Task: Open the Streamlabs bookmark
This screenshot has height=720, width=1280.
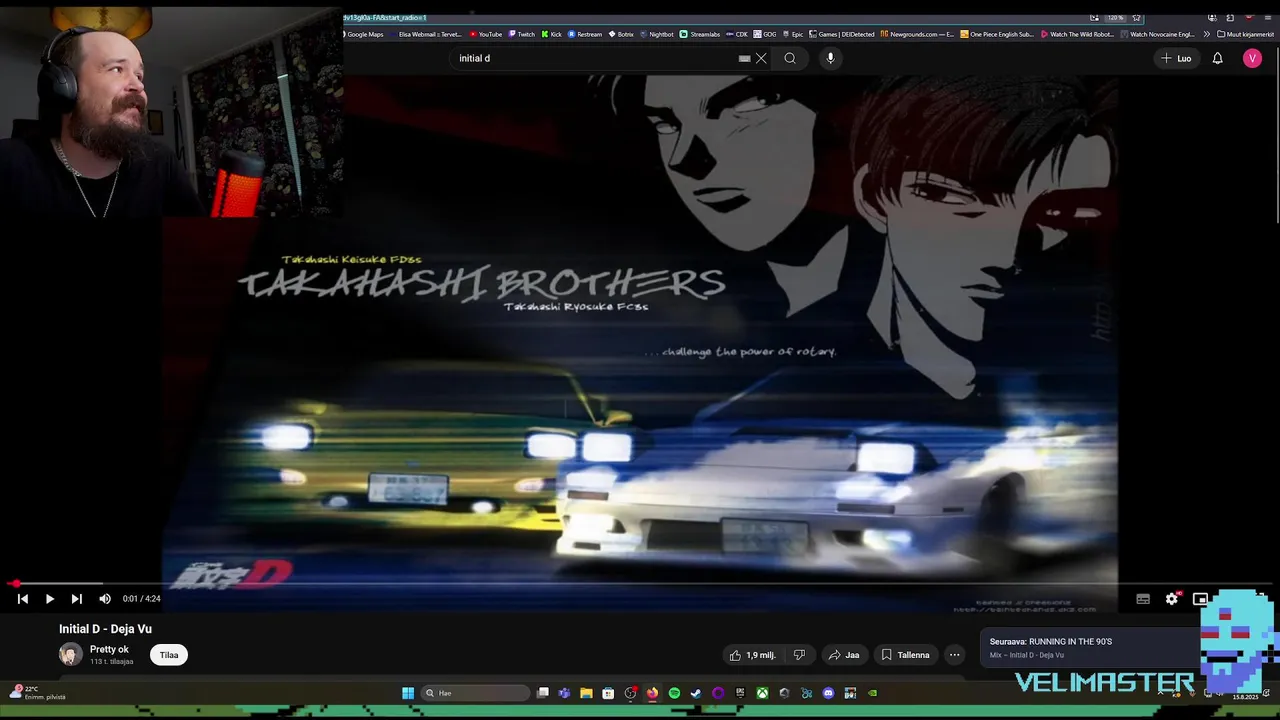Action: [x=700, y=34]
